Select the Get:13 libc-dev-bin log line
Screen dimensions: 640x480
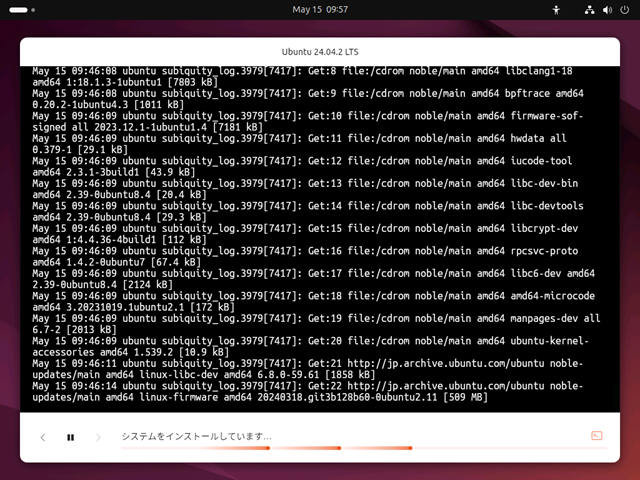click(305, 189)
